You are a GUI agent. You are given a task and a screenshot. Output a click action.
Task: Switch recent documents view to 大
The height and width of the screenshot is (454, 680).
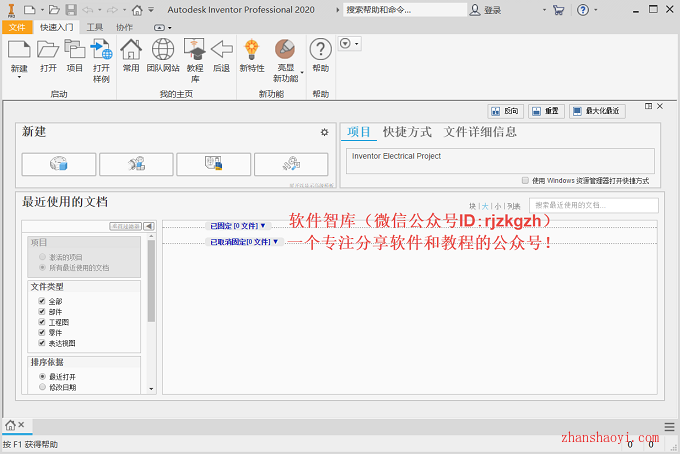[x=485, y=206]
